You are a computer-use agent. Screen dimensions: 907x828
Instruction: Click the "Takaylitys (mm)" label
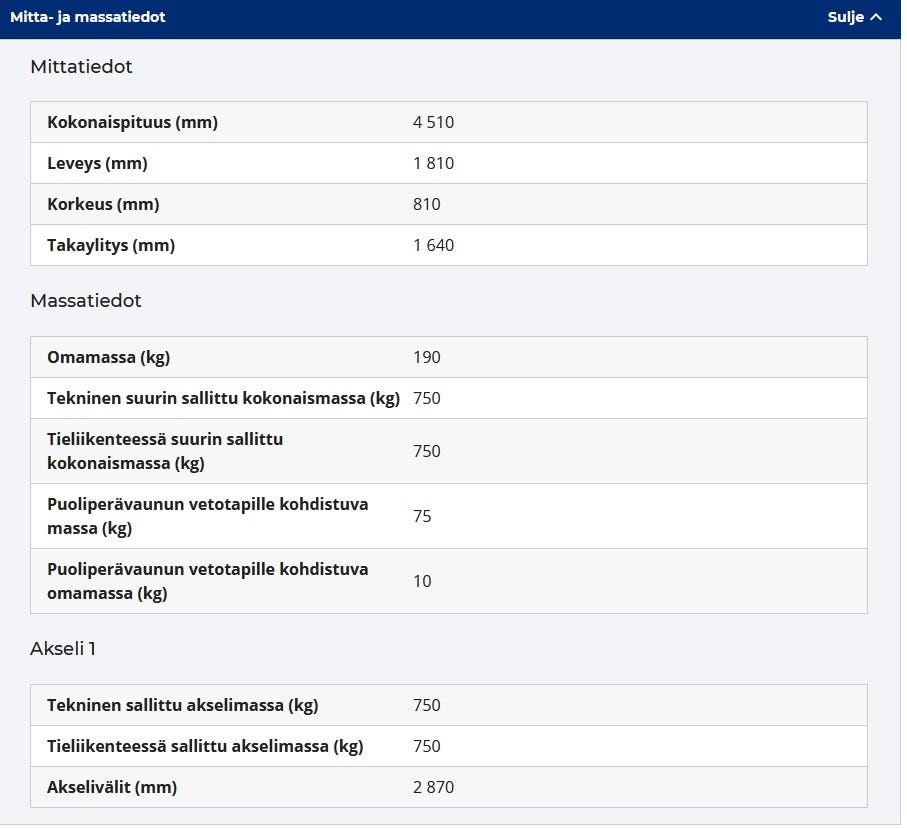point(111,246)
